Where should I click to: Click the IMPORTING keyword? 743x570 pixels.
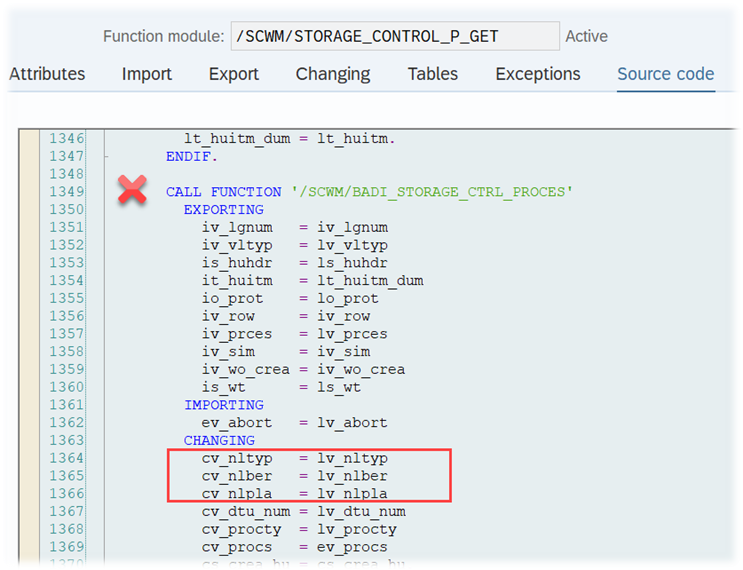tap(224, 405)
